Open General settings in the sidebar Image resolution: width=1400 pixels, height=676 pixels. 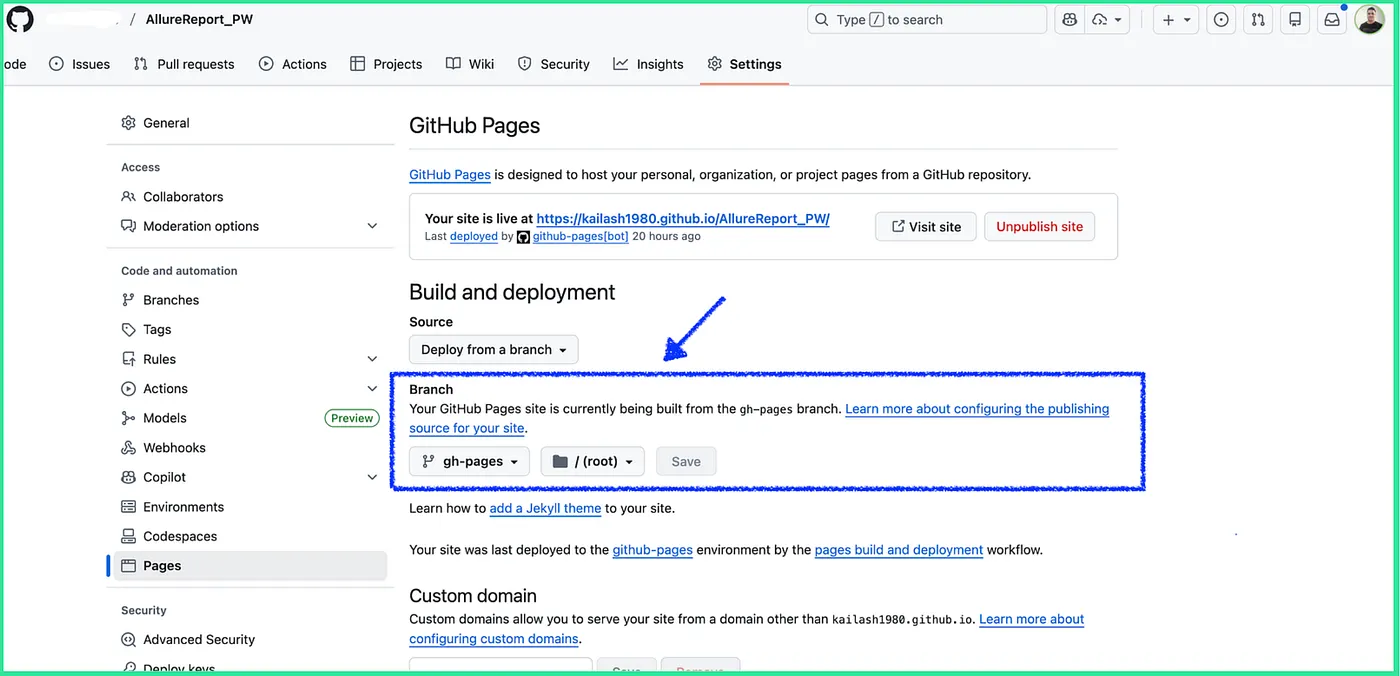point(250,123)
